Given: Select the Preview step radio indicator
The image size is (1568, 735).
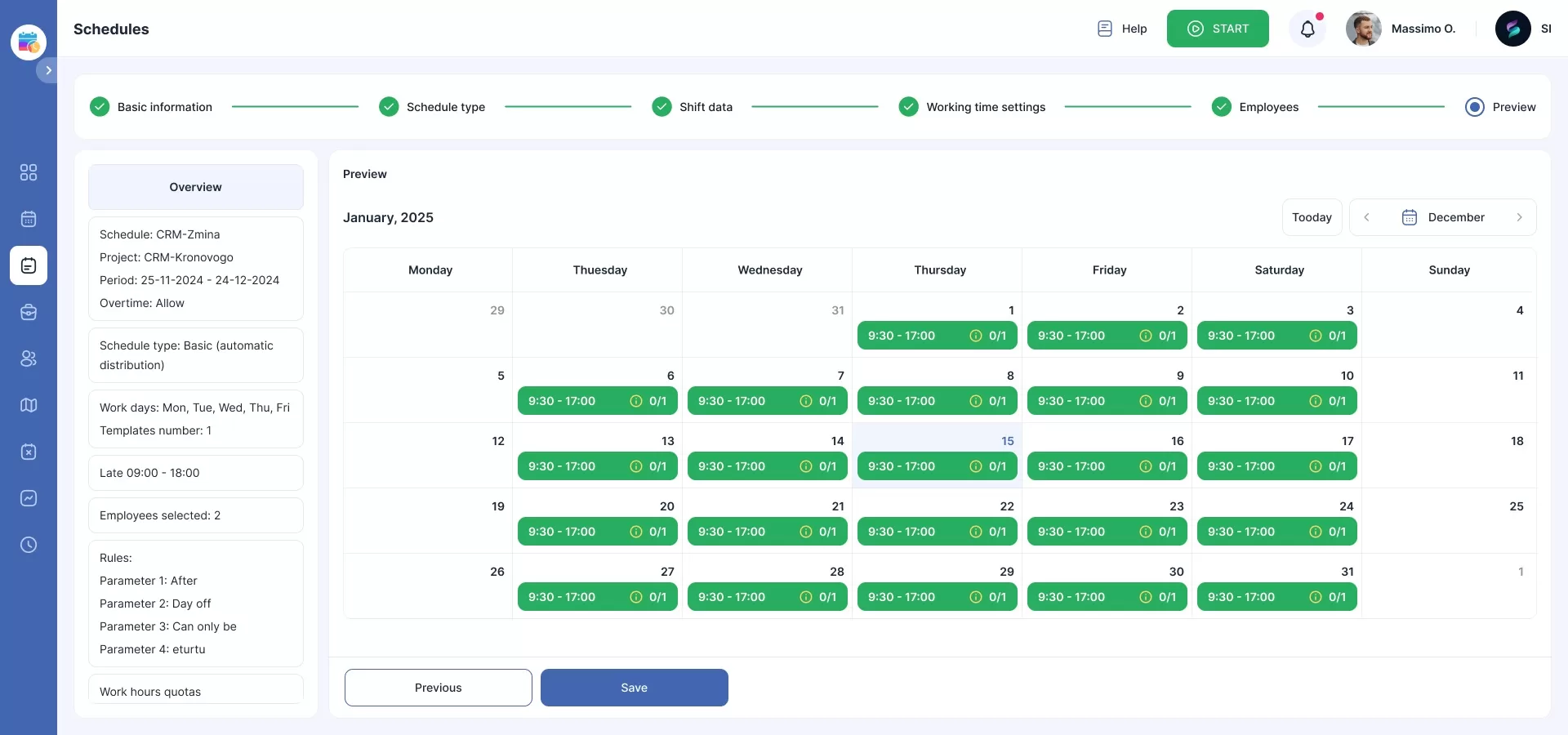Looking at the screenshot, I should tap(1474, 107).
